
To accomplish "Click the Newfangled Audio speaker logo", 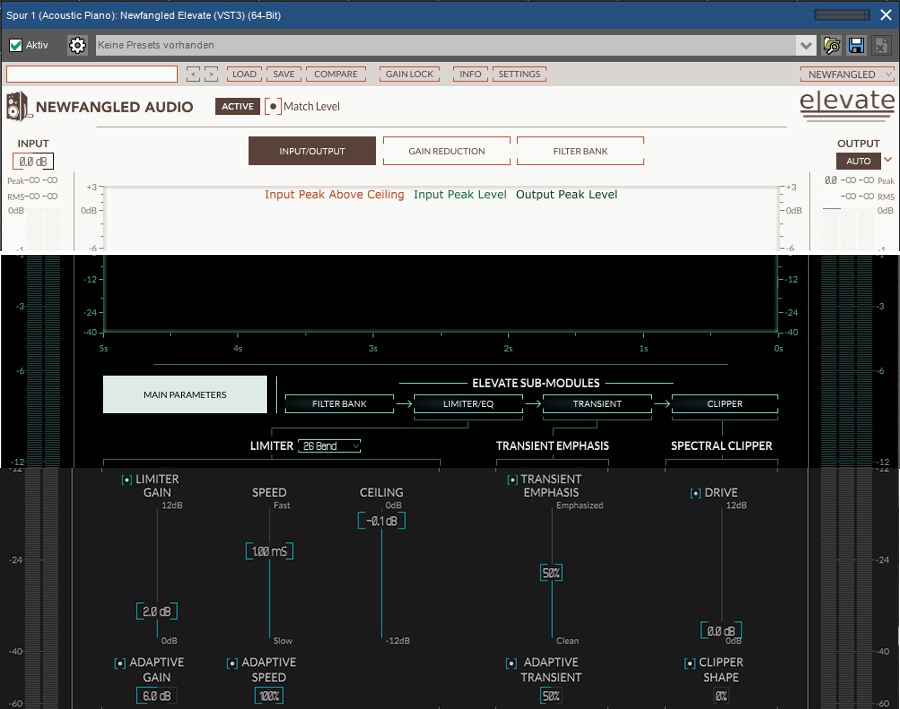I will click(18, 106).
